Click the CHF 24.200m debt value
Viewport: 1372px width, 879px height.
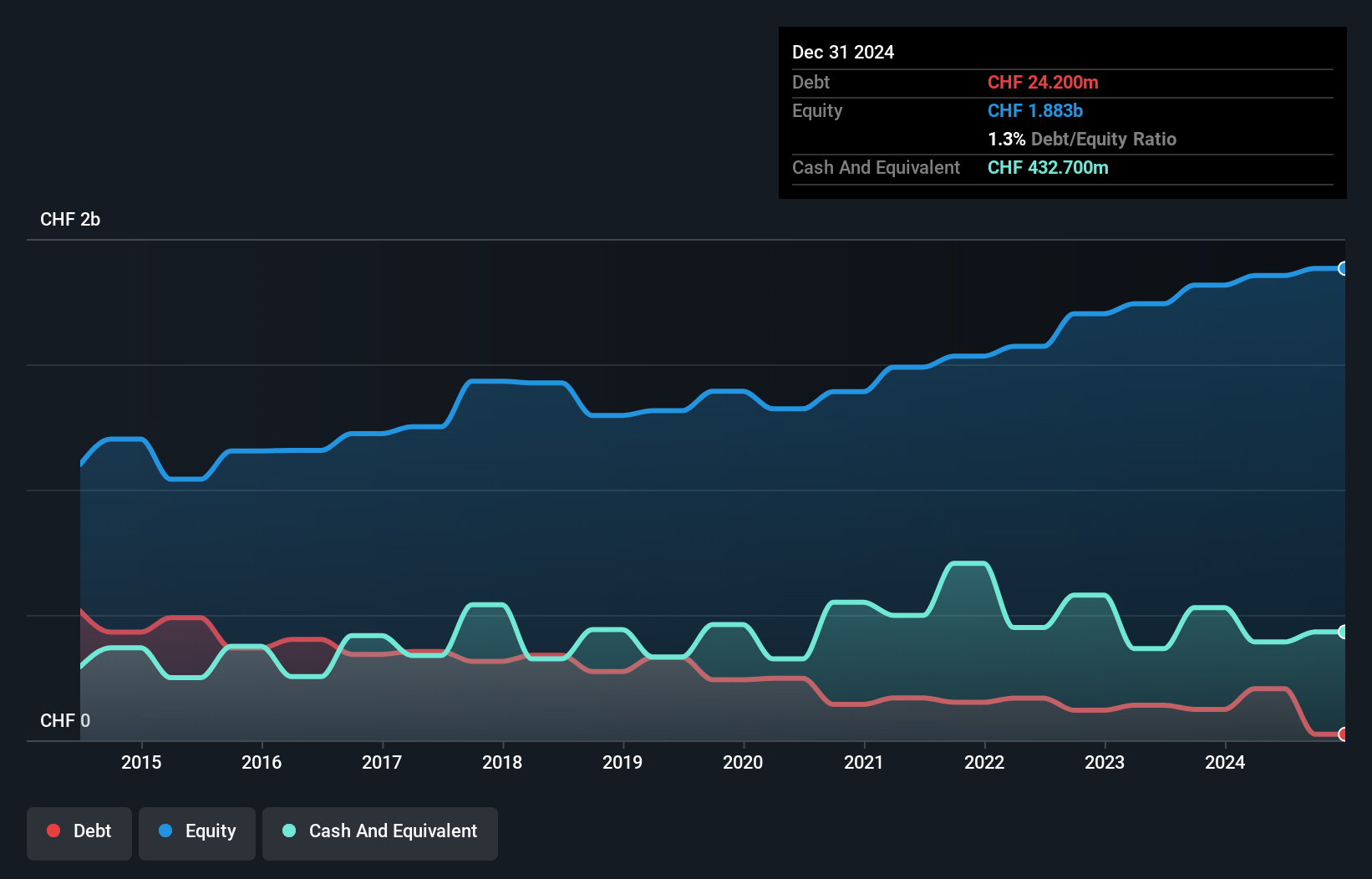(1043, 82)
